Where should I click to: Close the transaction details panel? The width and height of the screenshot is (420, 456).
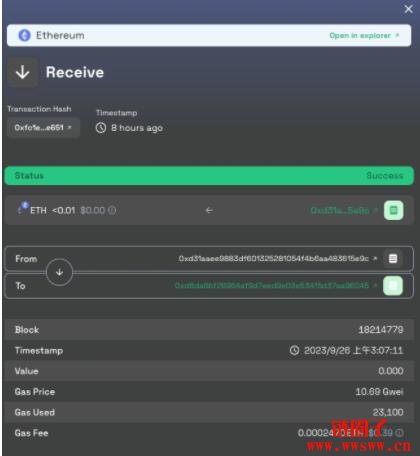(408, 9)
